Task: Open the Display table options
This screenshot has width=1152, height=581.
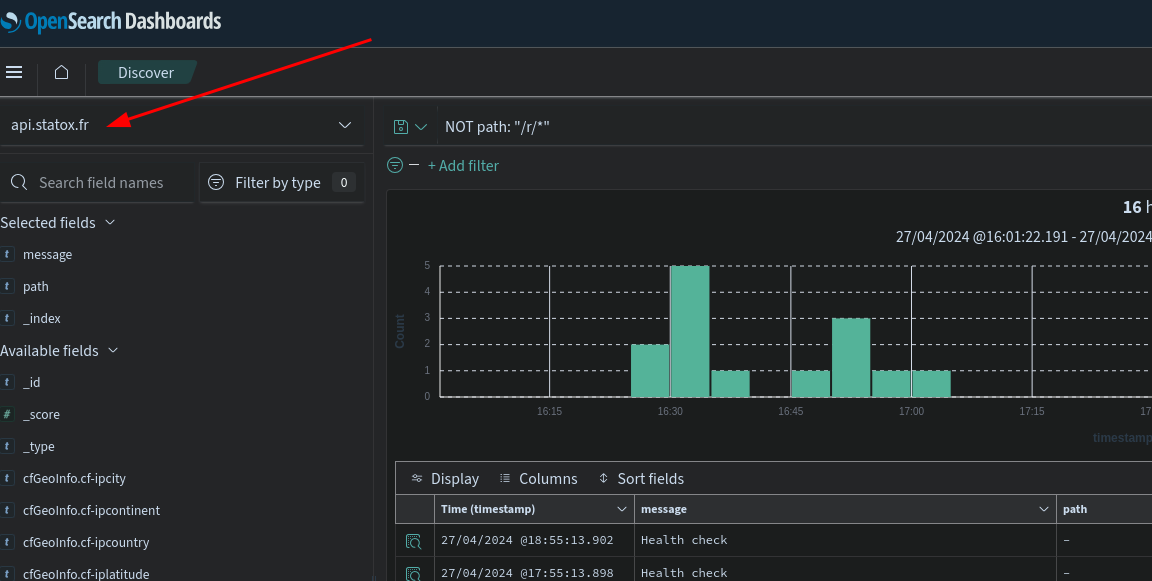Action: point(445,478)
